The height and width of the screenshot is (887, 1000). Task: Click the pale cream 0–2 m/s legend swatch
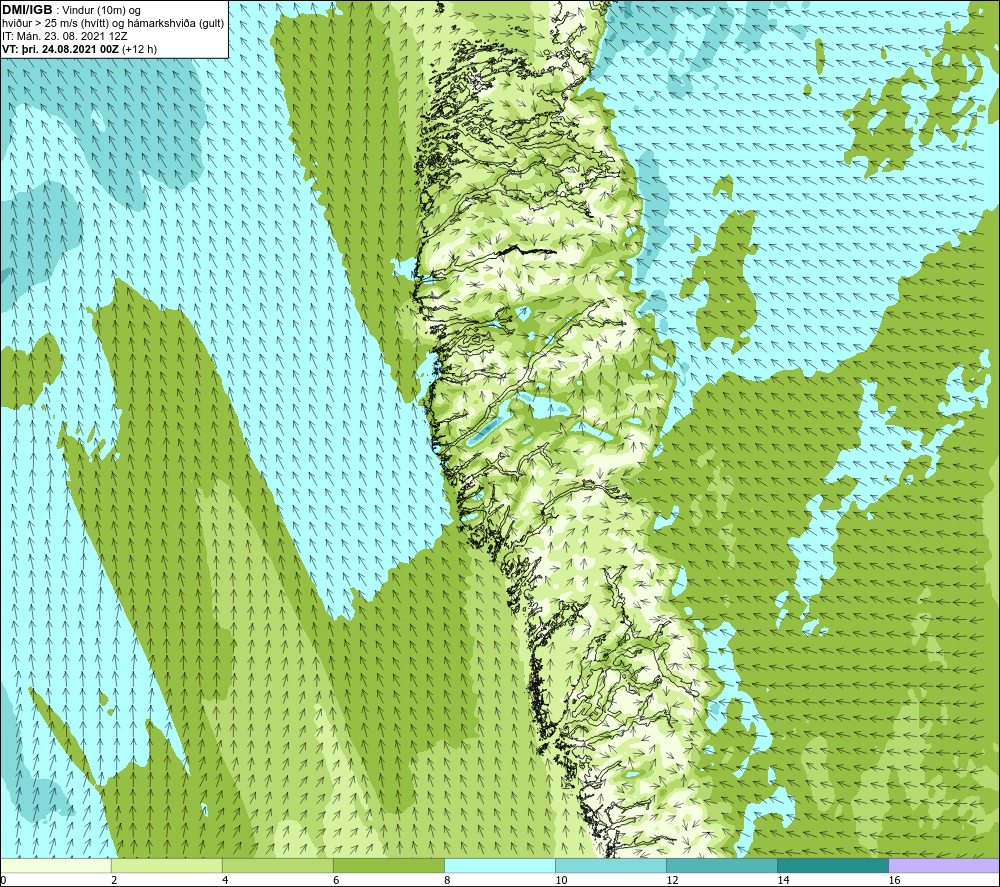point(56,866)
